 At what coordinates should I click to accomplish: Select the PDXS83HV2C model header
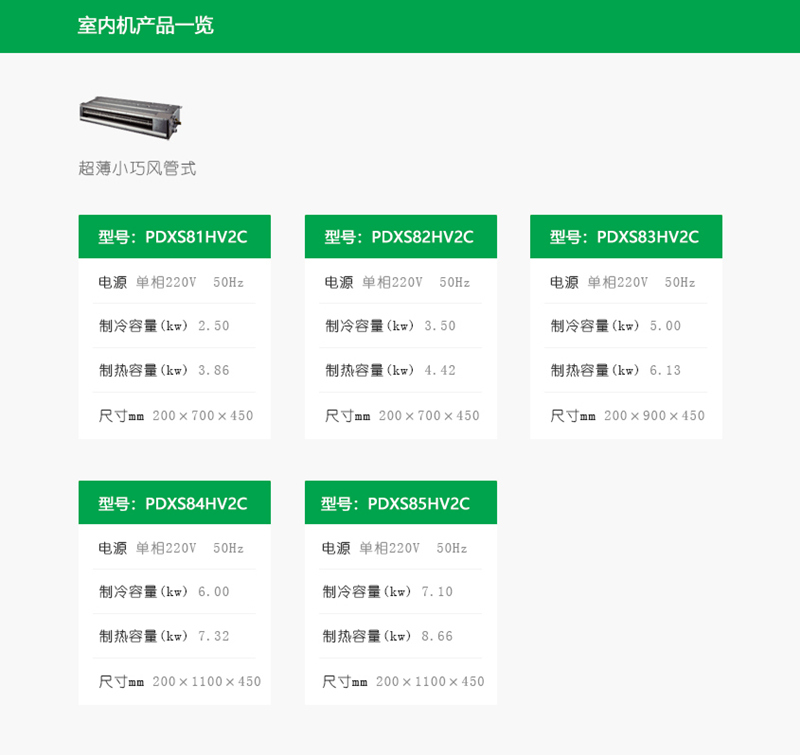click(625, 237)
